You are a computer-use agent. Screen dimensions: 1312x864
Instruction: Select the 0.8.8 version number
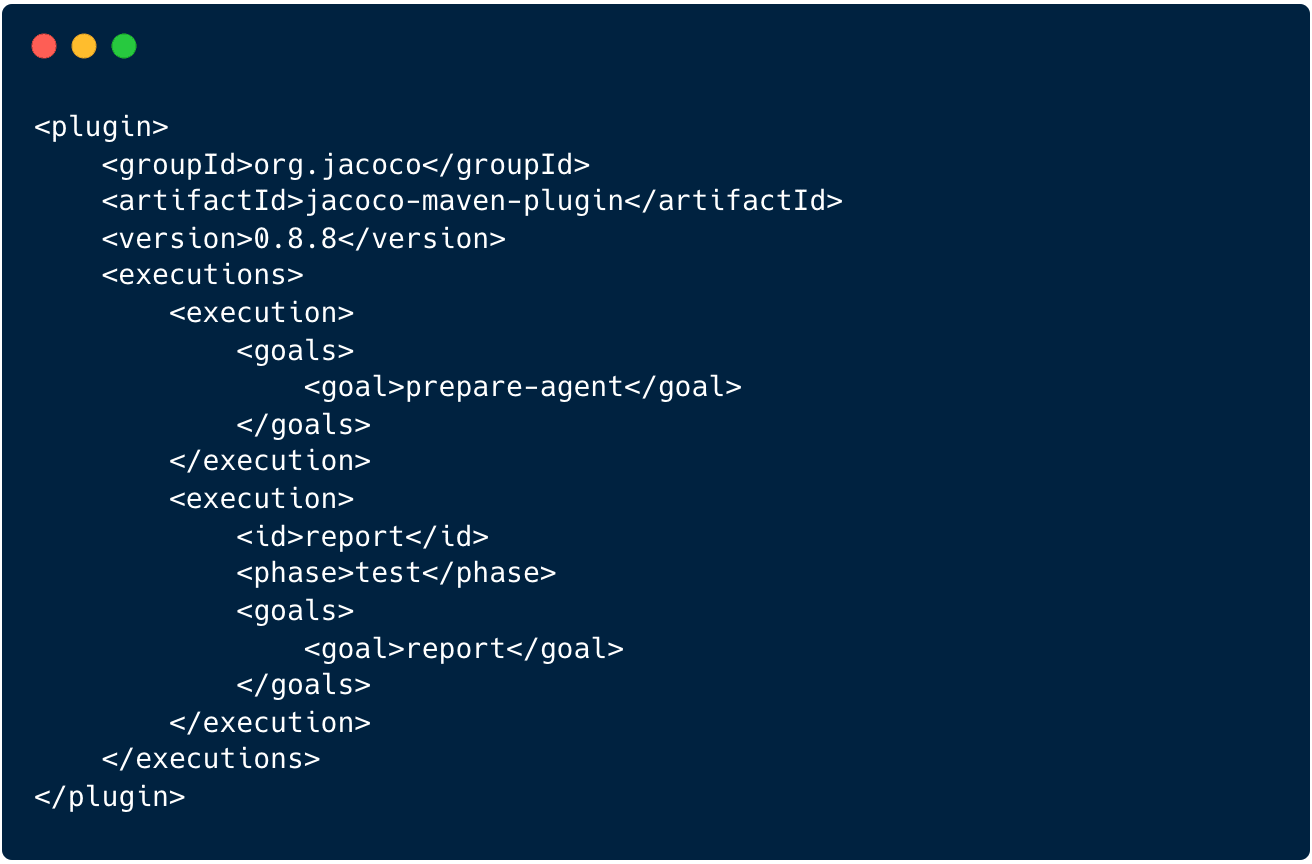(295, 239)
